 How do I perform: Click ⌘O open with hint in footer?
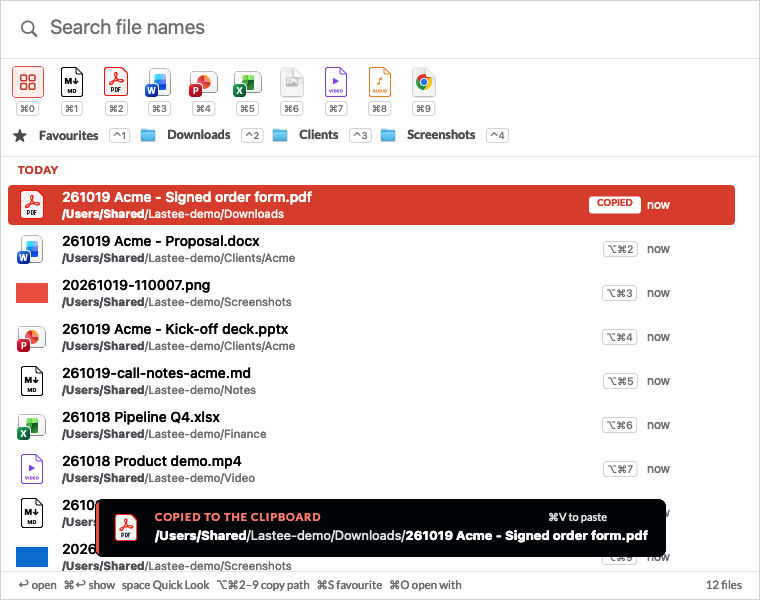pyautogui.click(x=426, y=585)
